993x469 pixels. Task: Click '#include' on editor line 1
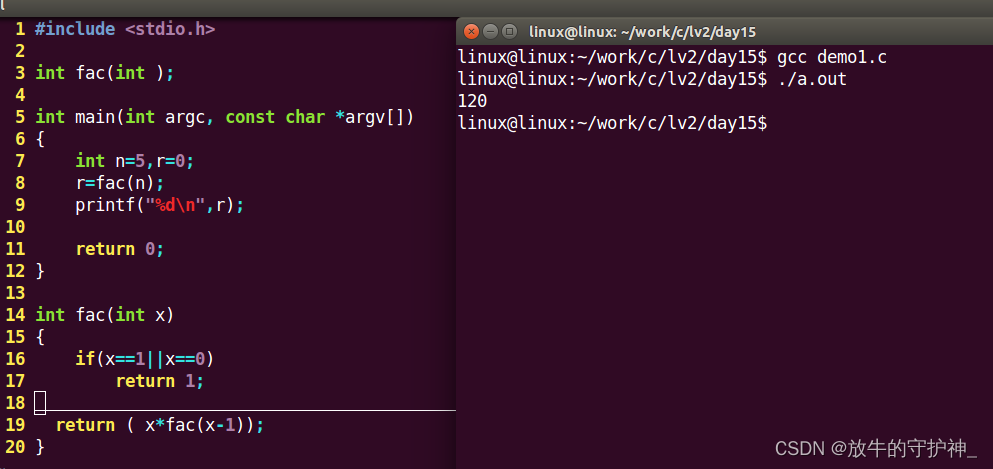pos(75,29)
